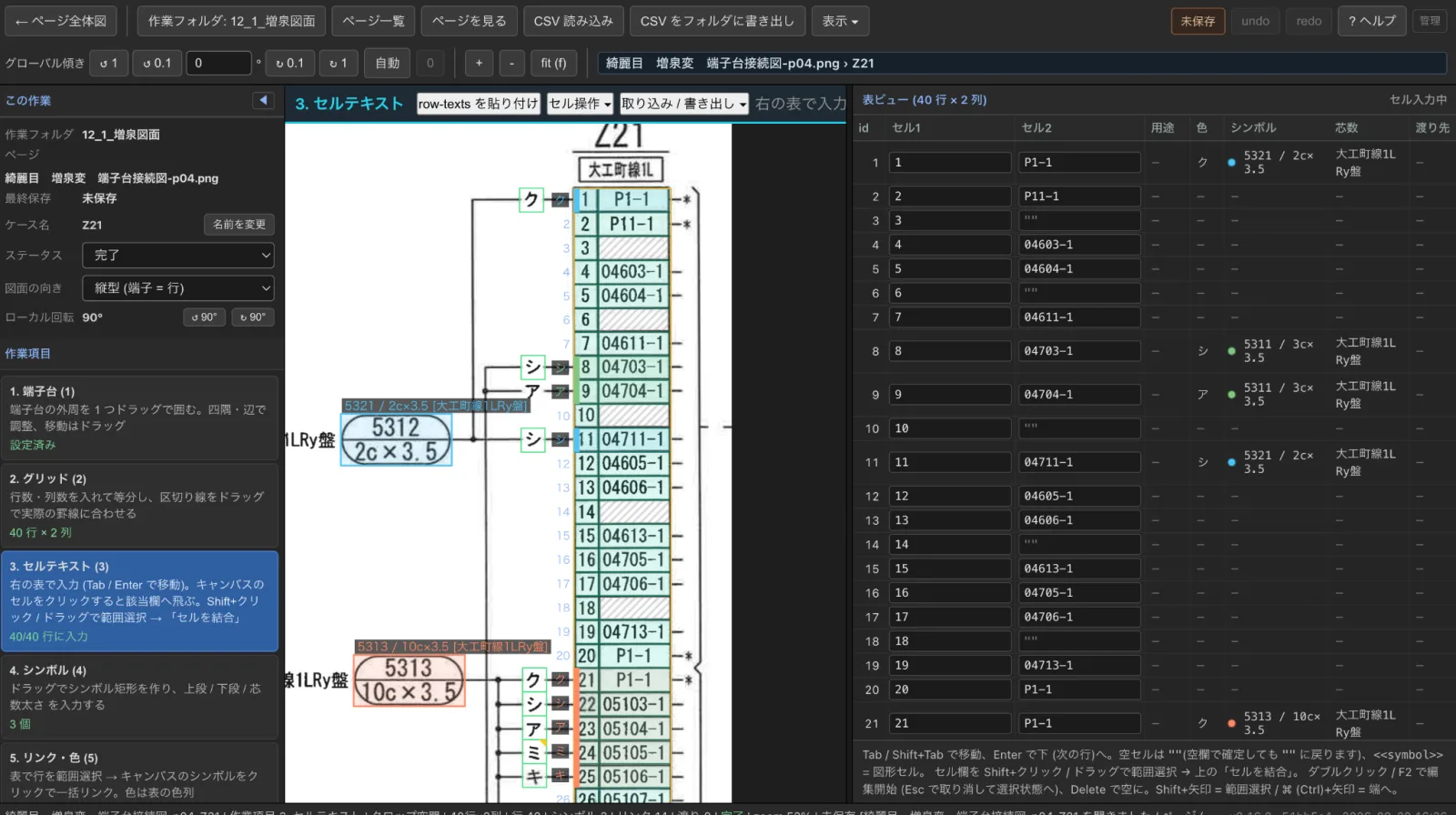The image size is (1456, 815).
Task: Click the CSV 読み込み button
Action: [x=573, y=21]
